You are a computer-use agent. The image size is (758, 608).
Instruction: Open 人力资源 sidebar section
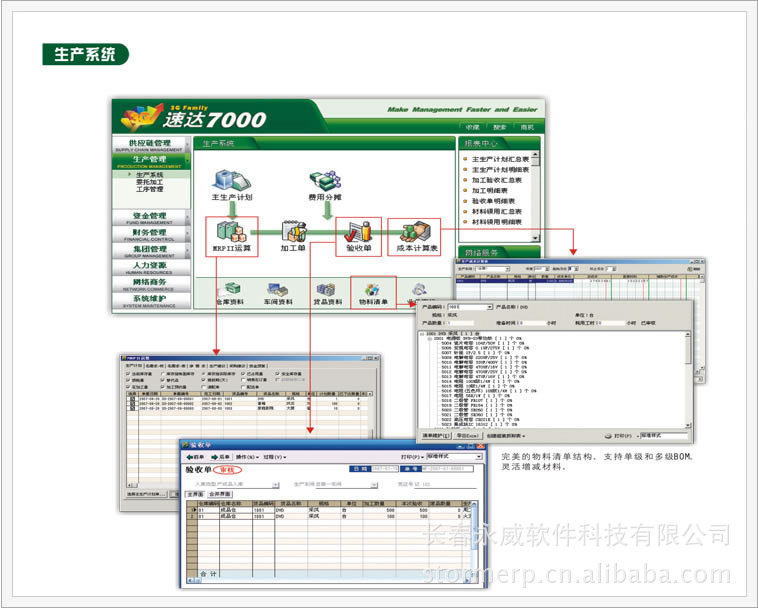tap(150, 267)
